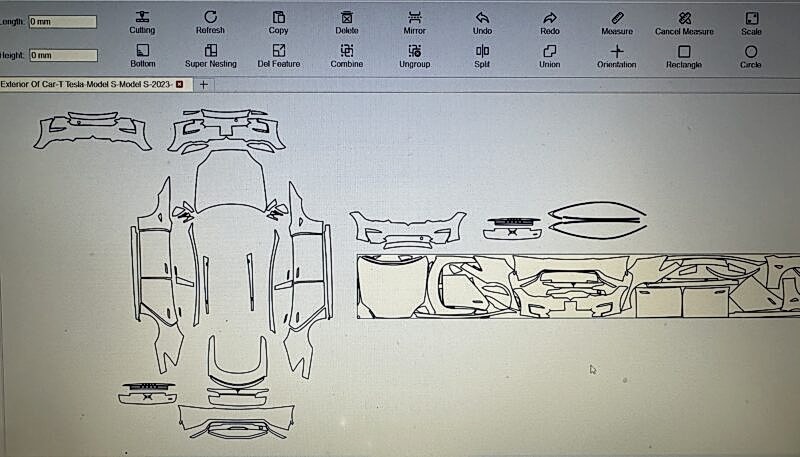Image resolution: width=800 pixels, height=457 pixels.
Task: Draw with the Rectangle tool
Action: (684, 51)
